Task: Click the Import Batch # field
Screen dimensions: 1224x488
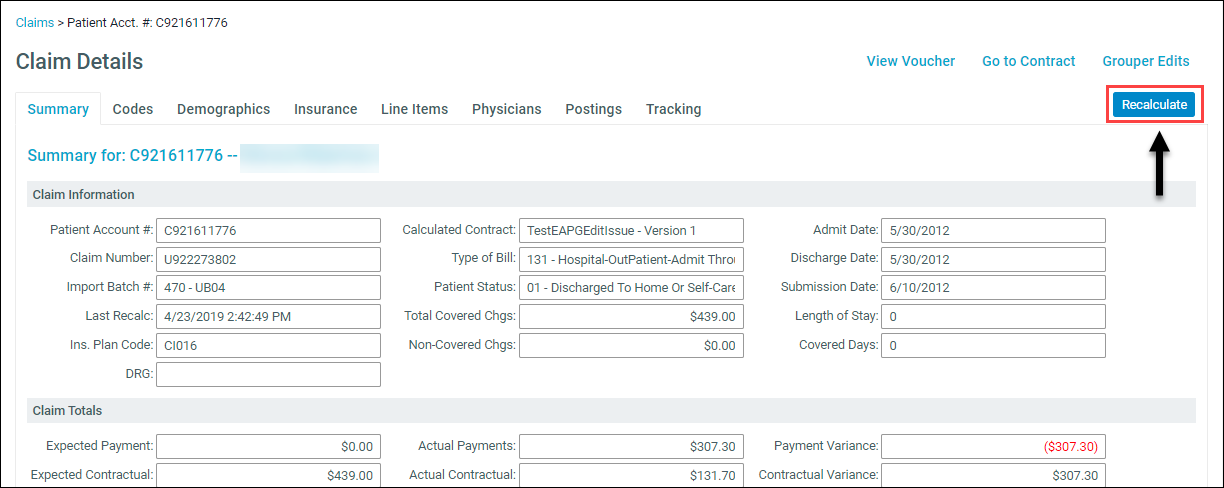Action: pyautogui.click(x=268, y=288)
